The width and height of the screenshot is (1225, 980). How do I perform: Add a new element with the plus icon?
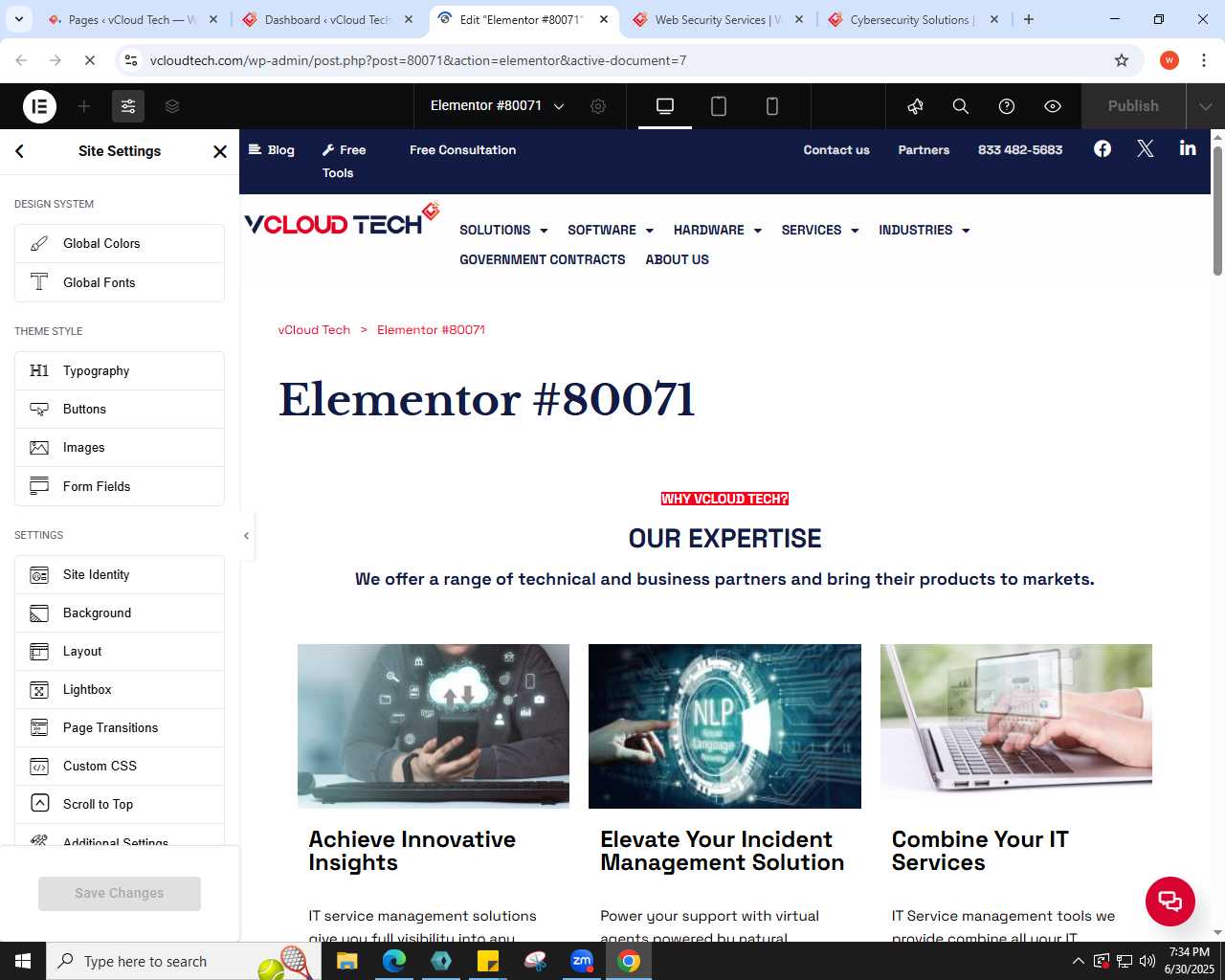[x=84, y=106]
